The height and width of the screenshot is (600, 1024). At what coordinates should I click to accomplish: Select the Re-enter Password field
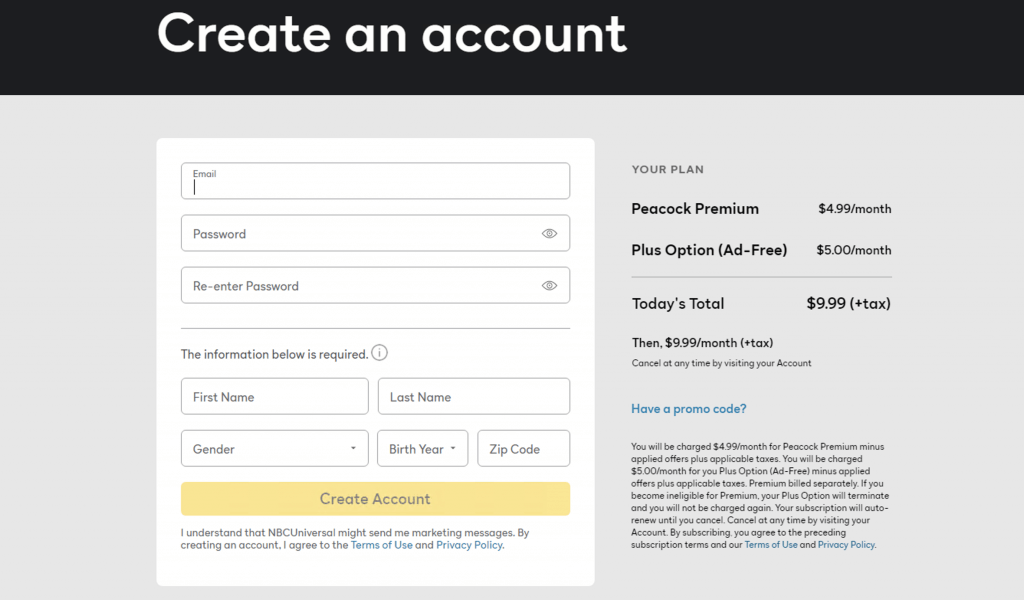(360, 286)
